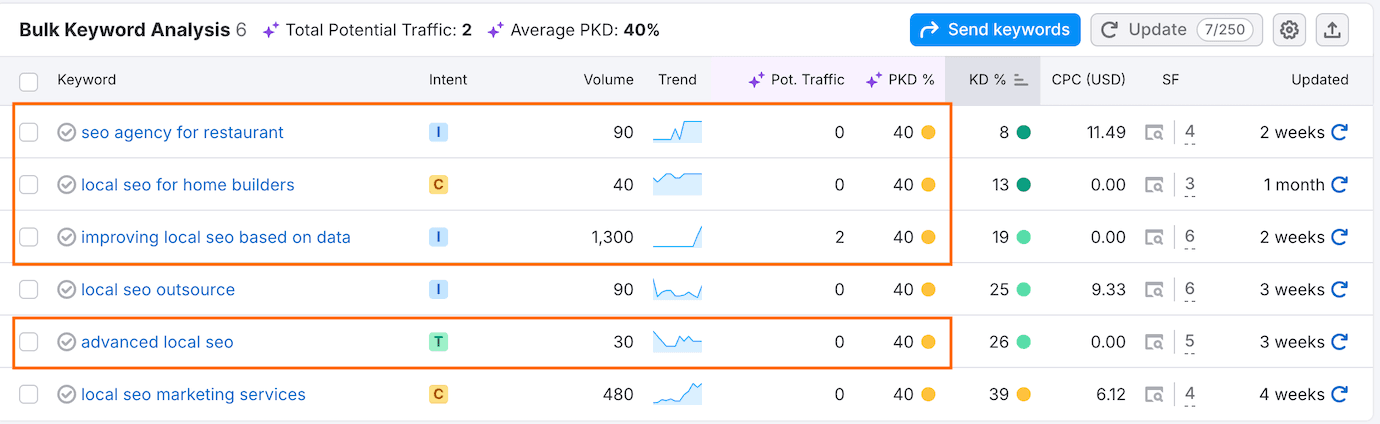Open table settings gear icon

click(1290, 30)
